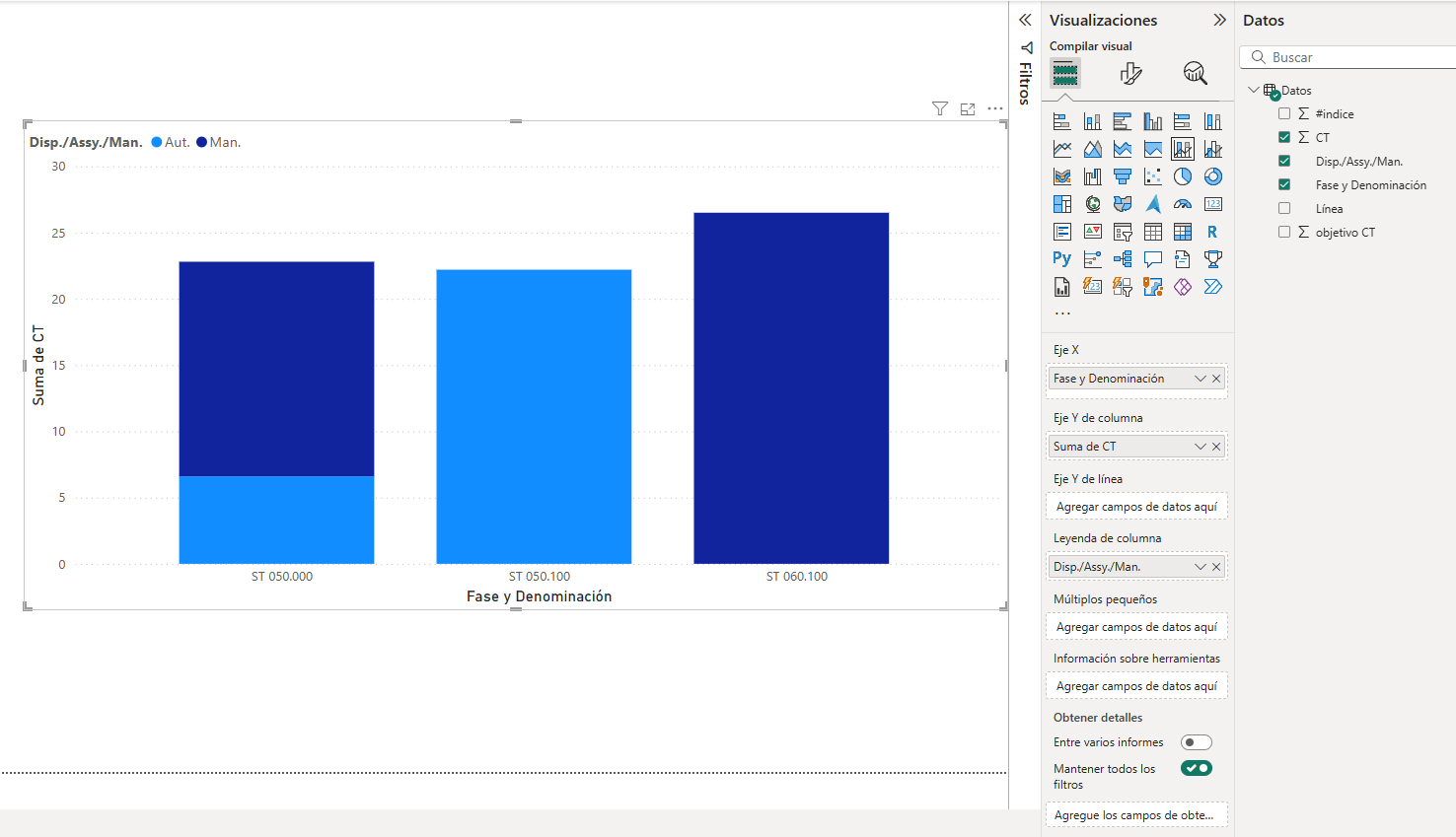
Task: Select the table visual
Action: tap(1153, 232)
